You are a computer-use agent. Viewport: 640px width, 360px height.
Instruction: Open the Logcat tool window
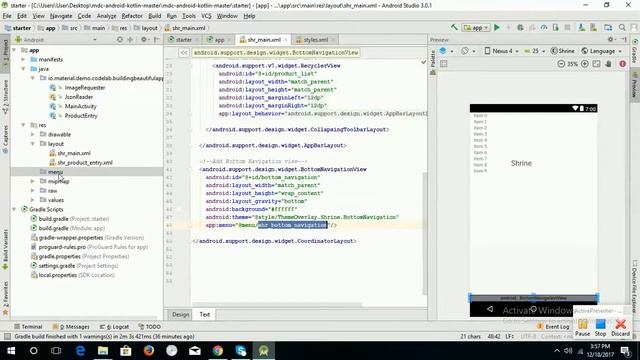pos(115,327)
